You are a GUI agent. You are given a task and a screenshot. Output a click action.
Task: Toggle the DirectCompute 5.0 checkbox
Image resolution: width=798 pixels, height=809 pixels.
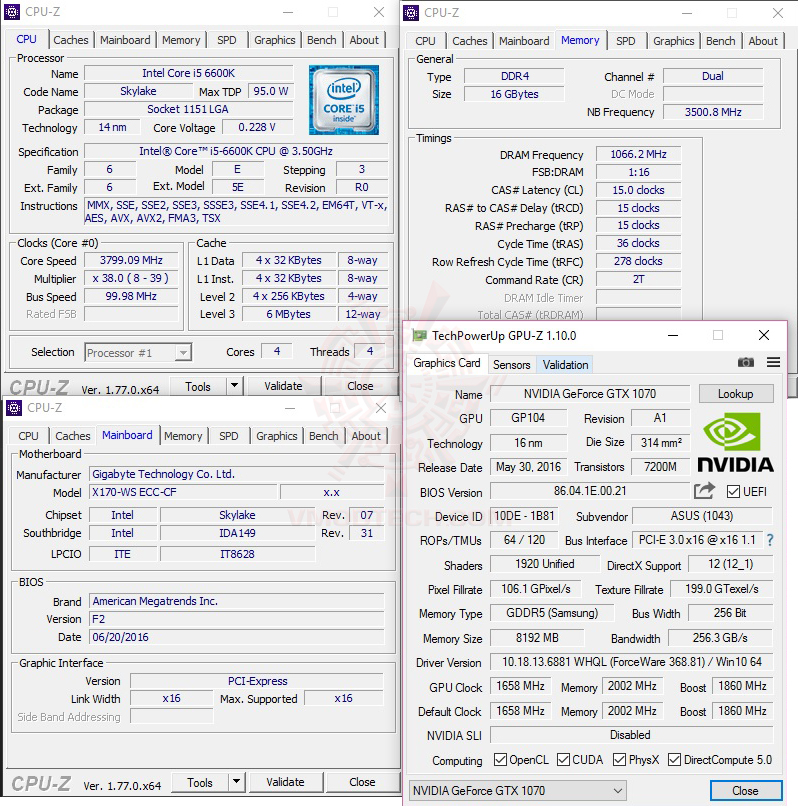pyautogui.click(x=674, y=759)
